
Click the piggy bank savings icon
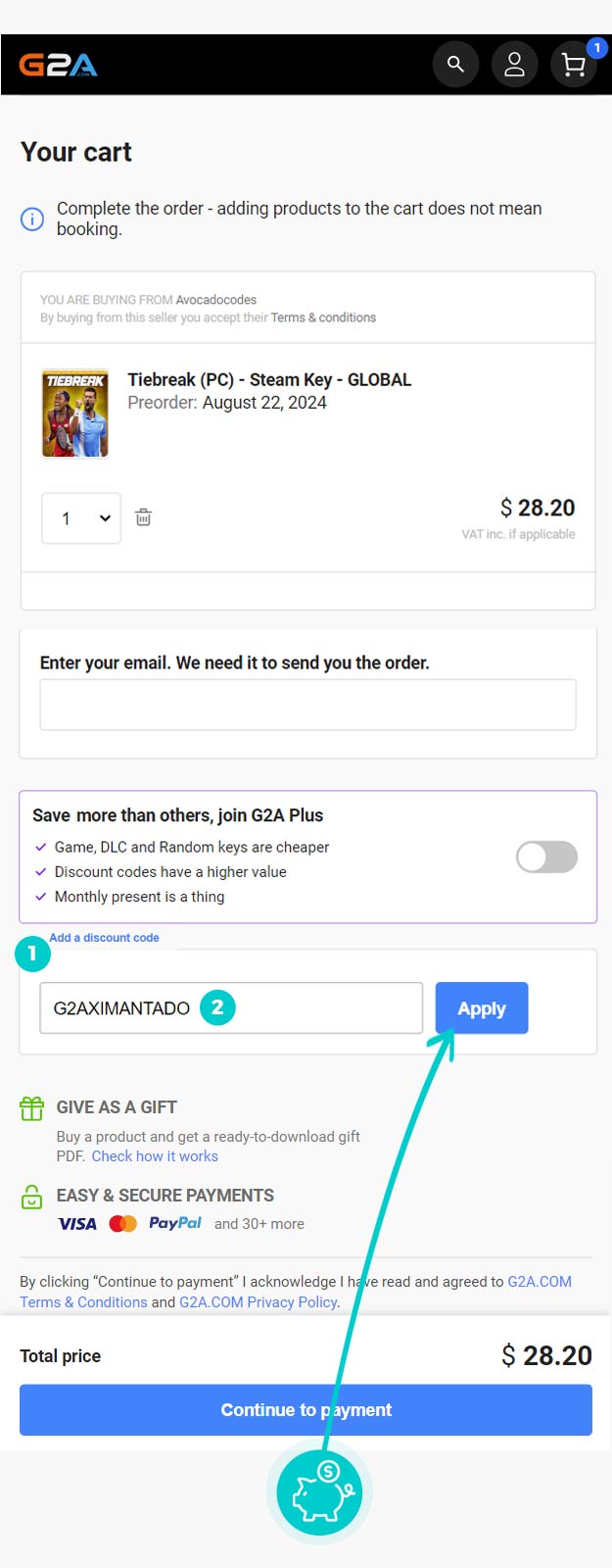pos(319,1494)
